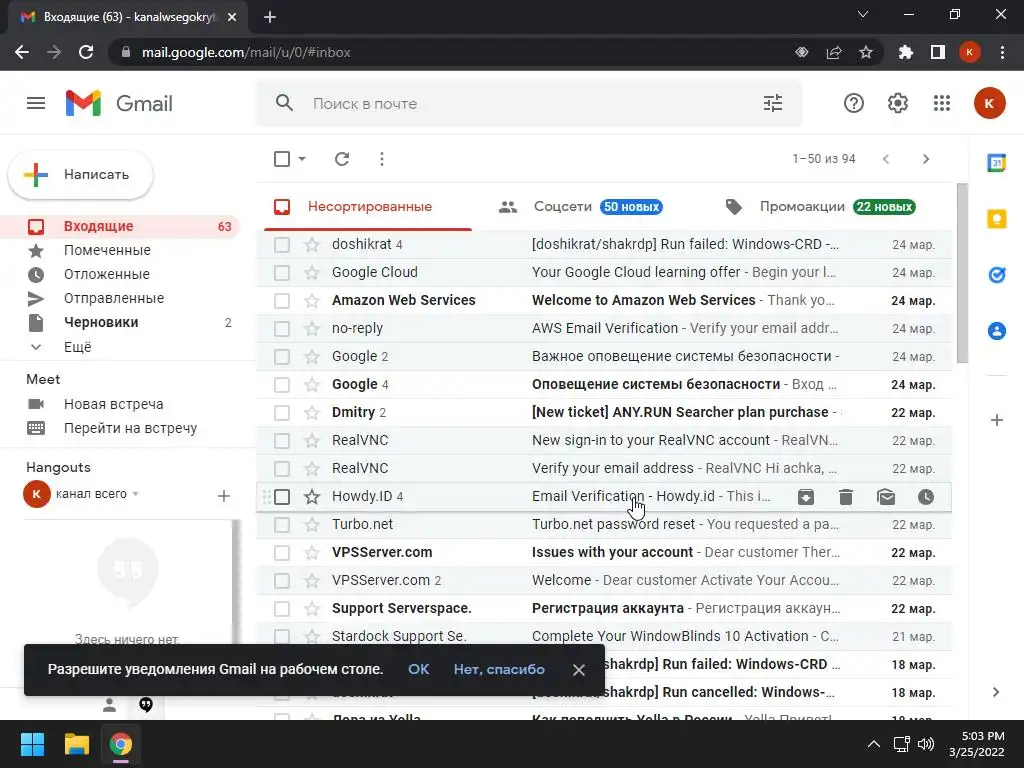The width and height of the screenshot is (1024, 768).
Task: Select the Amazon Web Services email checkbox
Action: [x=282, y=300]
